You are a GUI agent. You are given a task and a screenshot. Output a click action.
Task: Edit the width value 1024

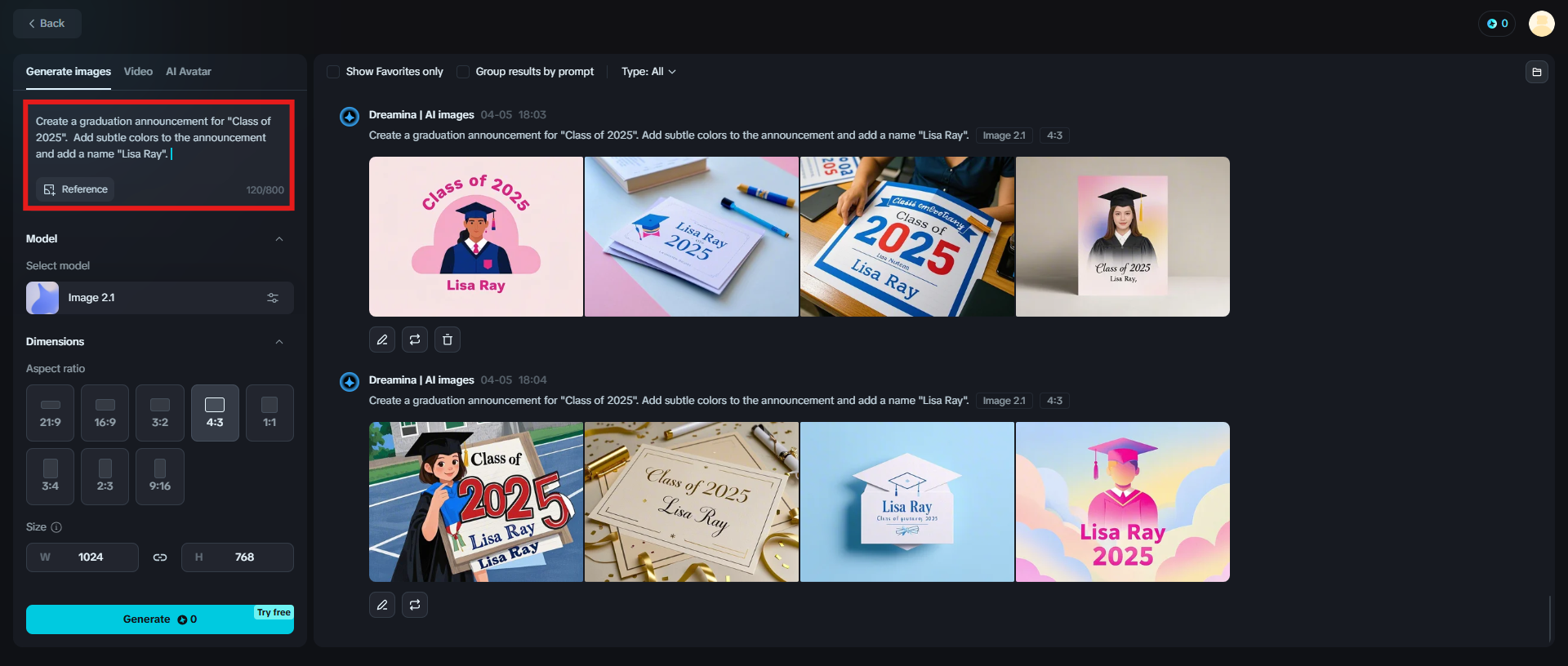82,557
